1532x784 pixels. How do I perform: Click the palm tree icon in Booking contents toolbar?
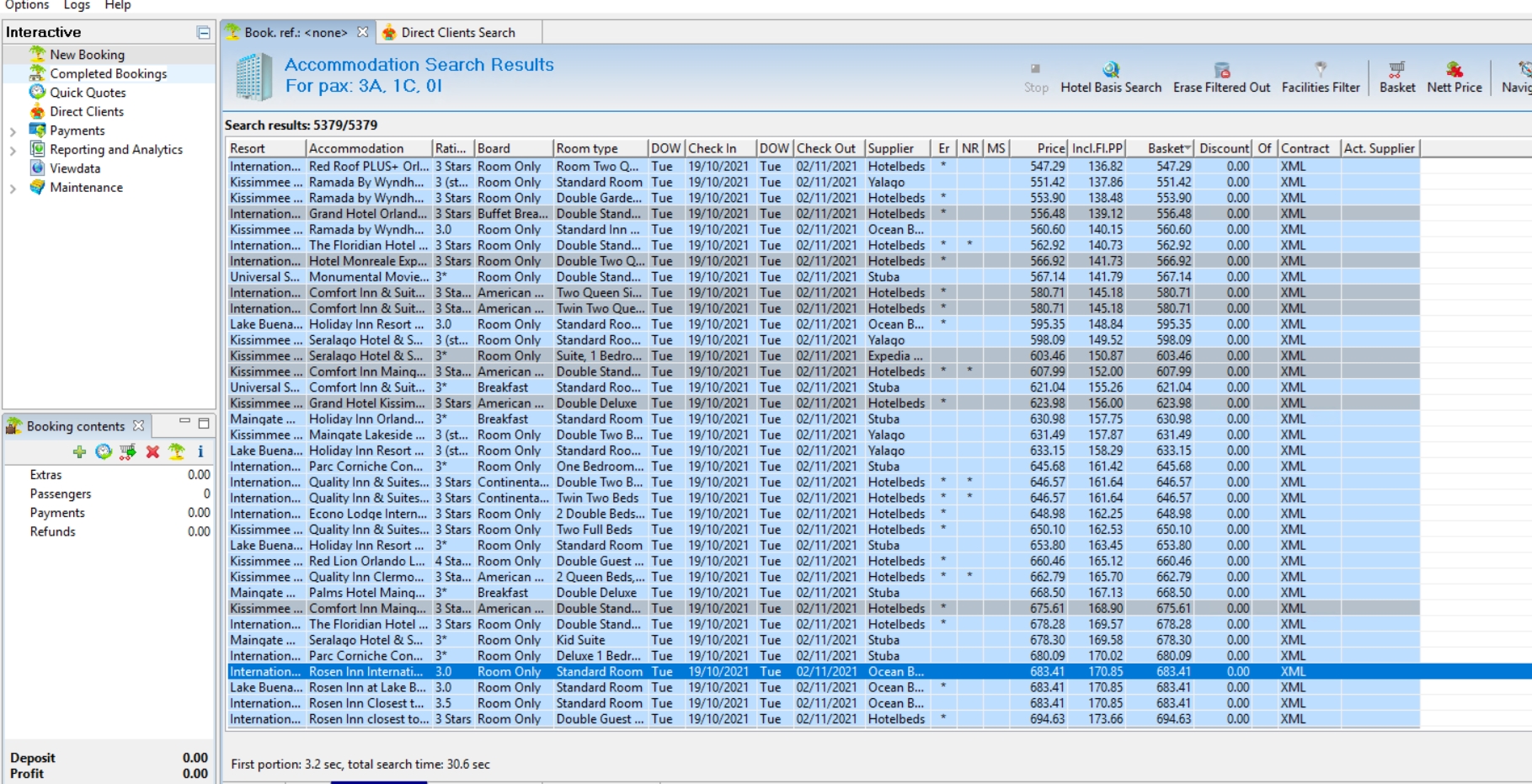point(177,451)
